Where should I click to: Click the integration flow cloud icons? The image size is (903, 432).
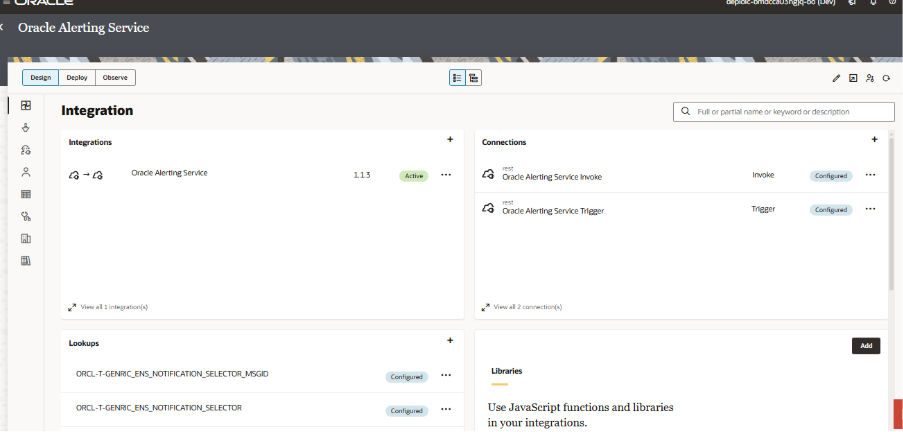[x=85, y=175]
